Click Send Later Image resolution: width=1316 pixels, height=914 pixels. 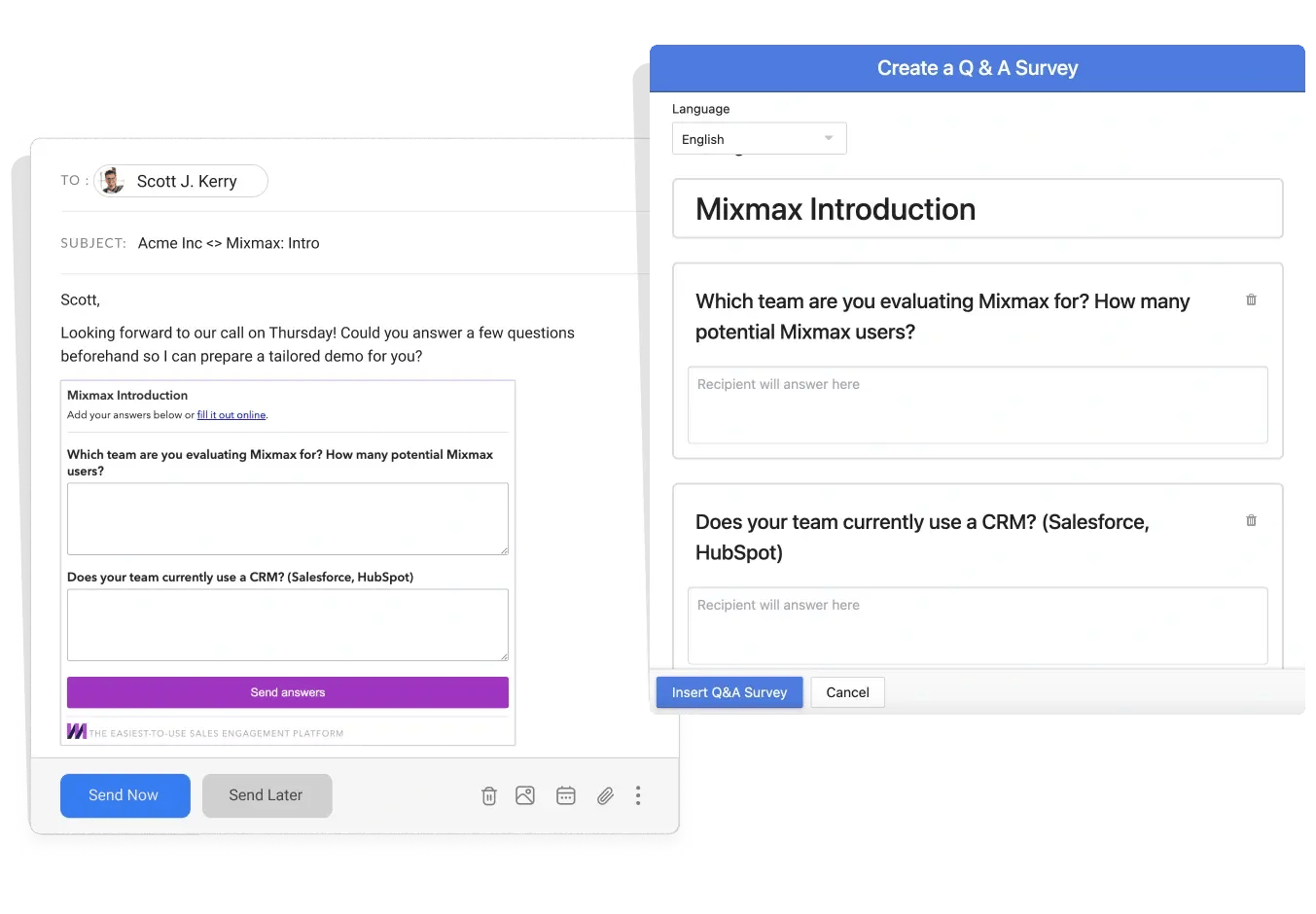(267, 795)
